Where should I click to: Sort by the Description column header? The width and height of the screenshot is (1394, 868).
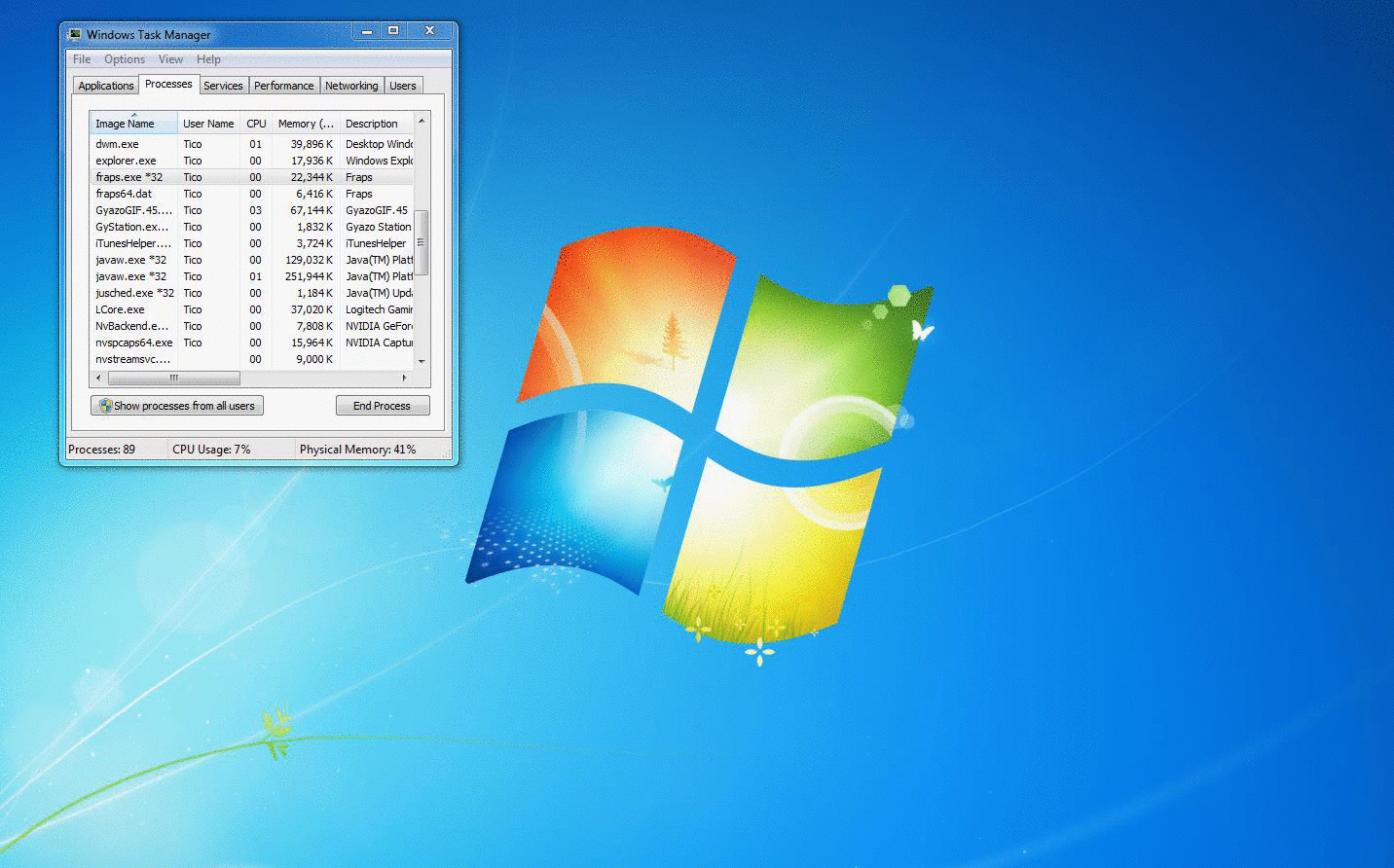pos(377,124)
